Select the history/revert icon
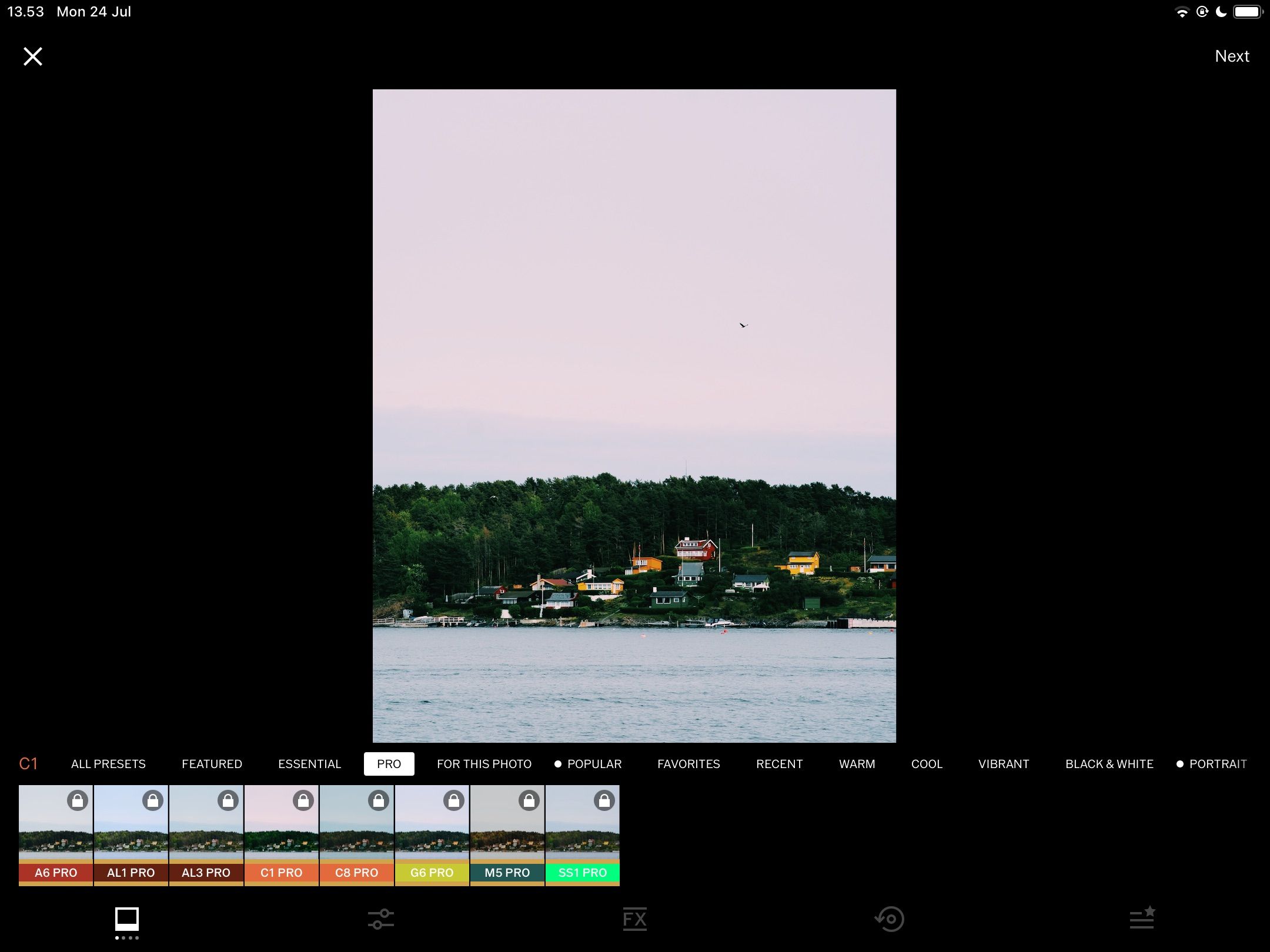The image size is (1270, 952). pos(888,918)
